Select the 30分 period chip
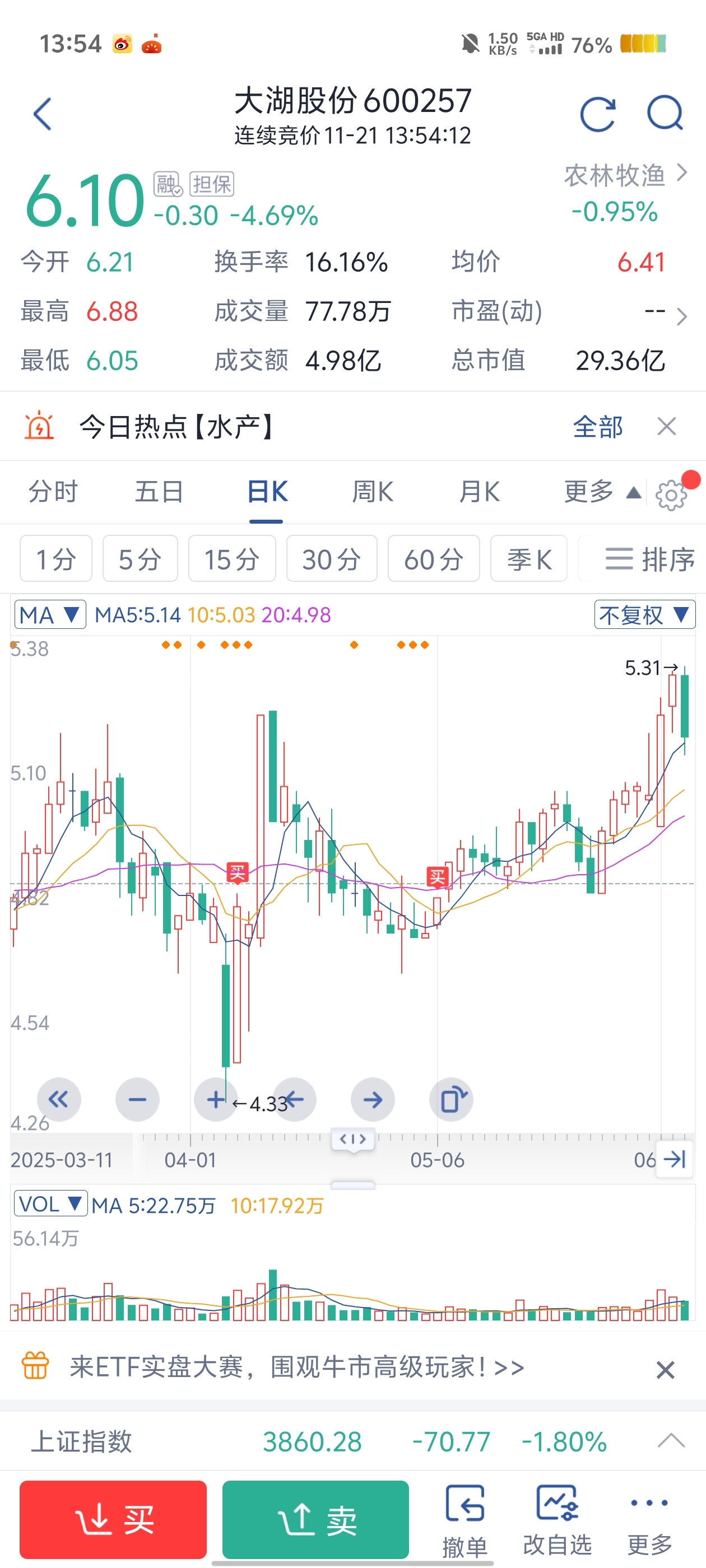706x1568 pixels. (331, 559)
